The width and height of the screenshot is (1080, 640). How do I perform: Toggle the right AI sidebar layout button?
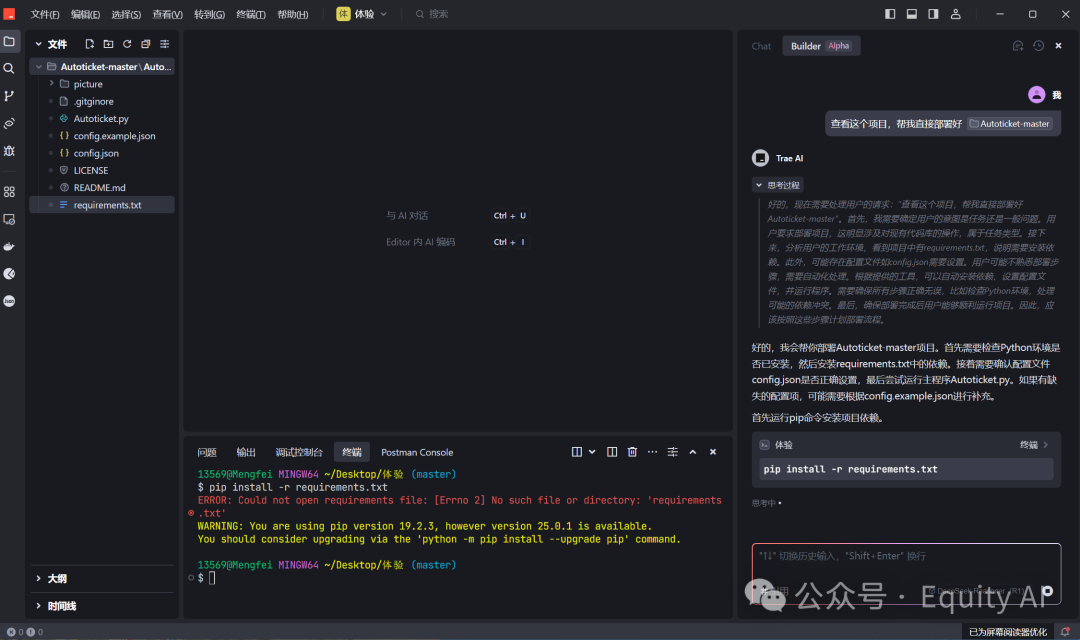933,14
